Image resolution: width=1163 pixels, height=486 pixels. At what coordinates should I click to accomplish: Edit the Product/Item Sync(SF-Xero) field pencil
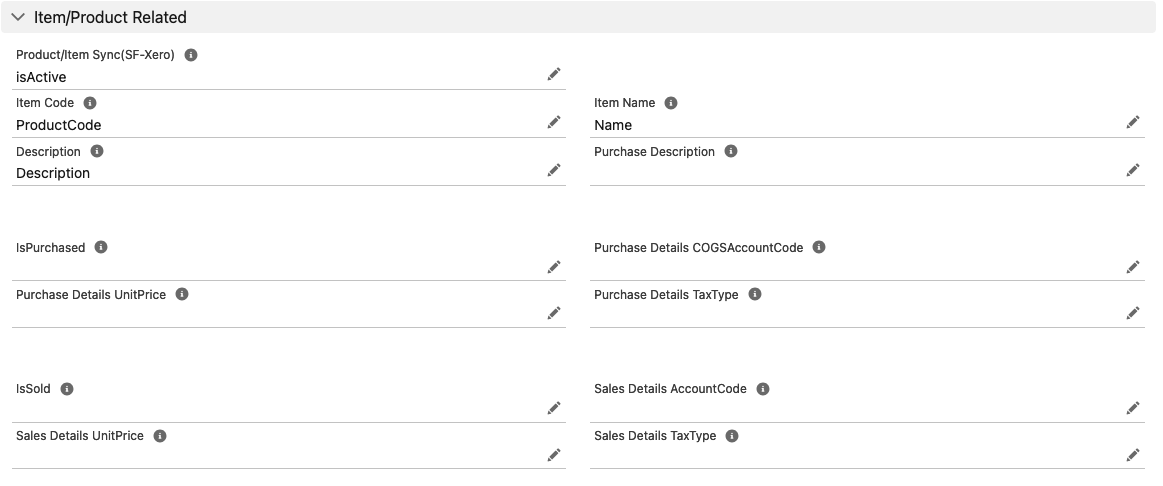pos(554,74)
